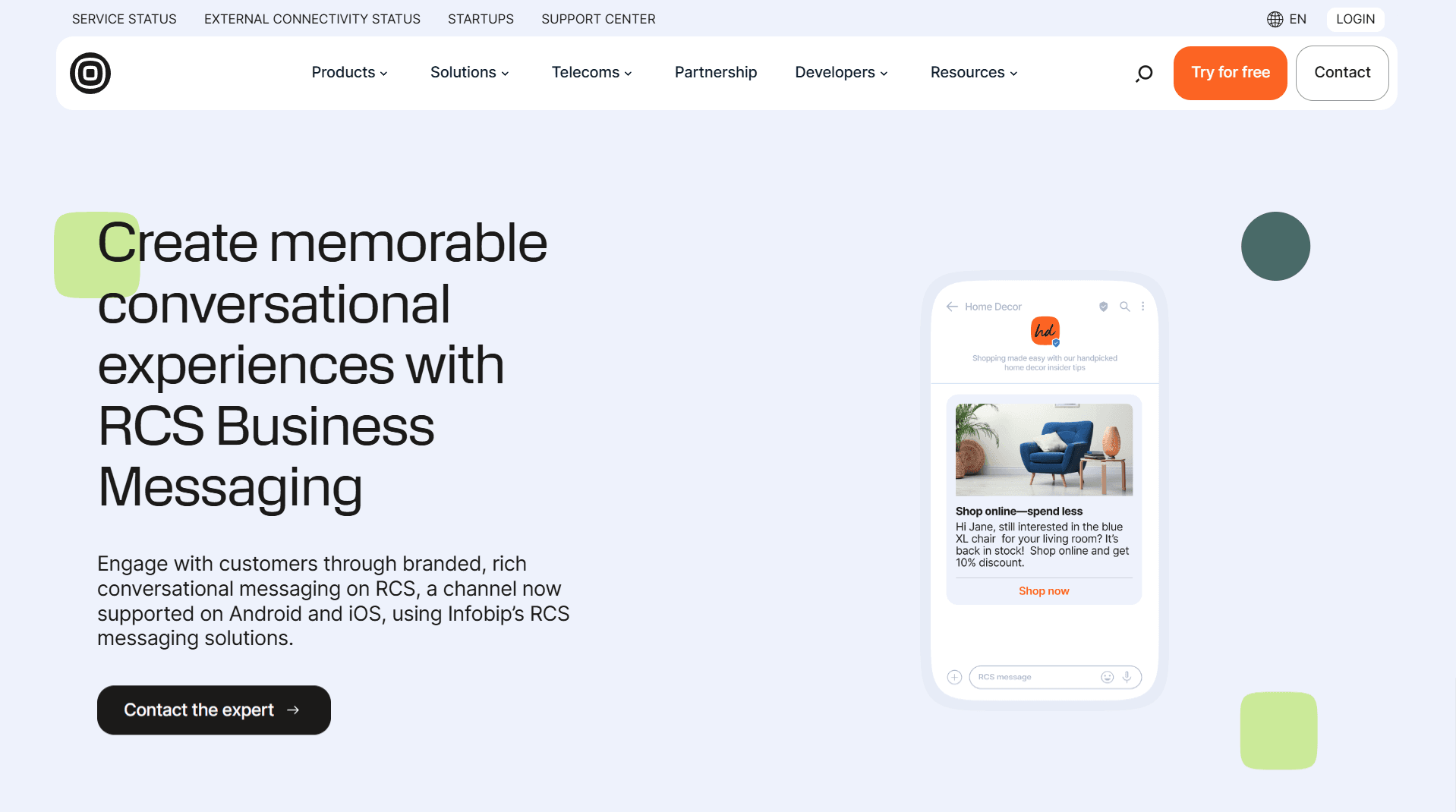1456x812 pixels.
Task: Go to the Partnership menu item
Action: (715, 72)
